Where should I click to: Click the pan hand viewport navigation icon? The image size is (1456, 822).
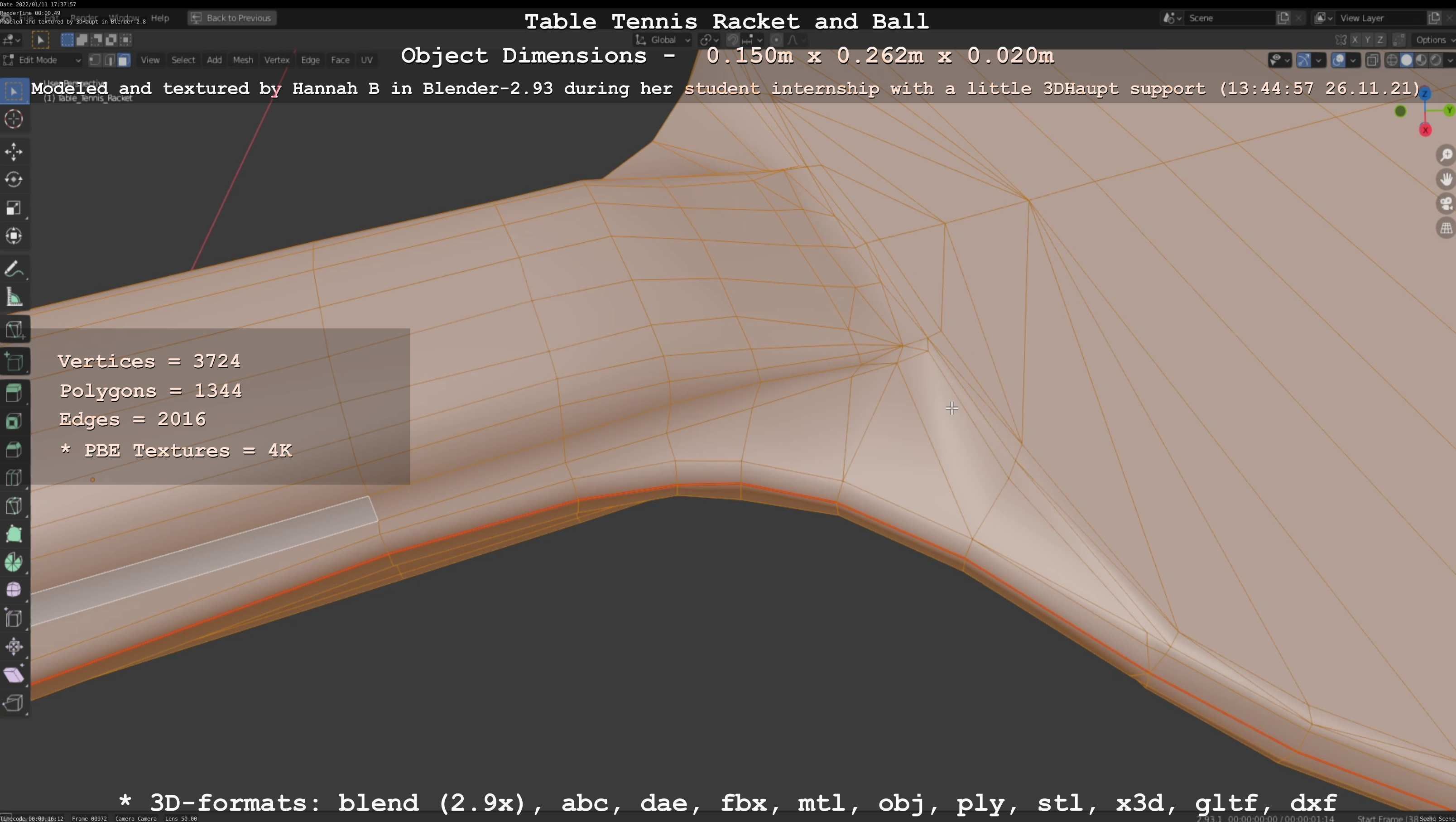[1446, 180]
